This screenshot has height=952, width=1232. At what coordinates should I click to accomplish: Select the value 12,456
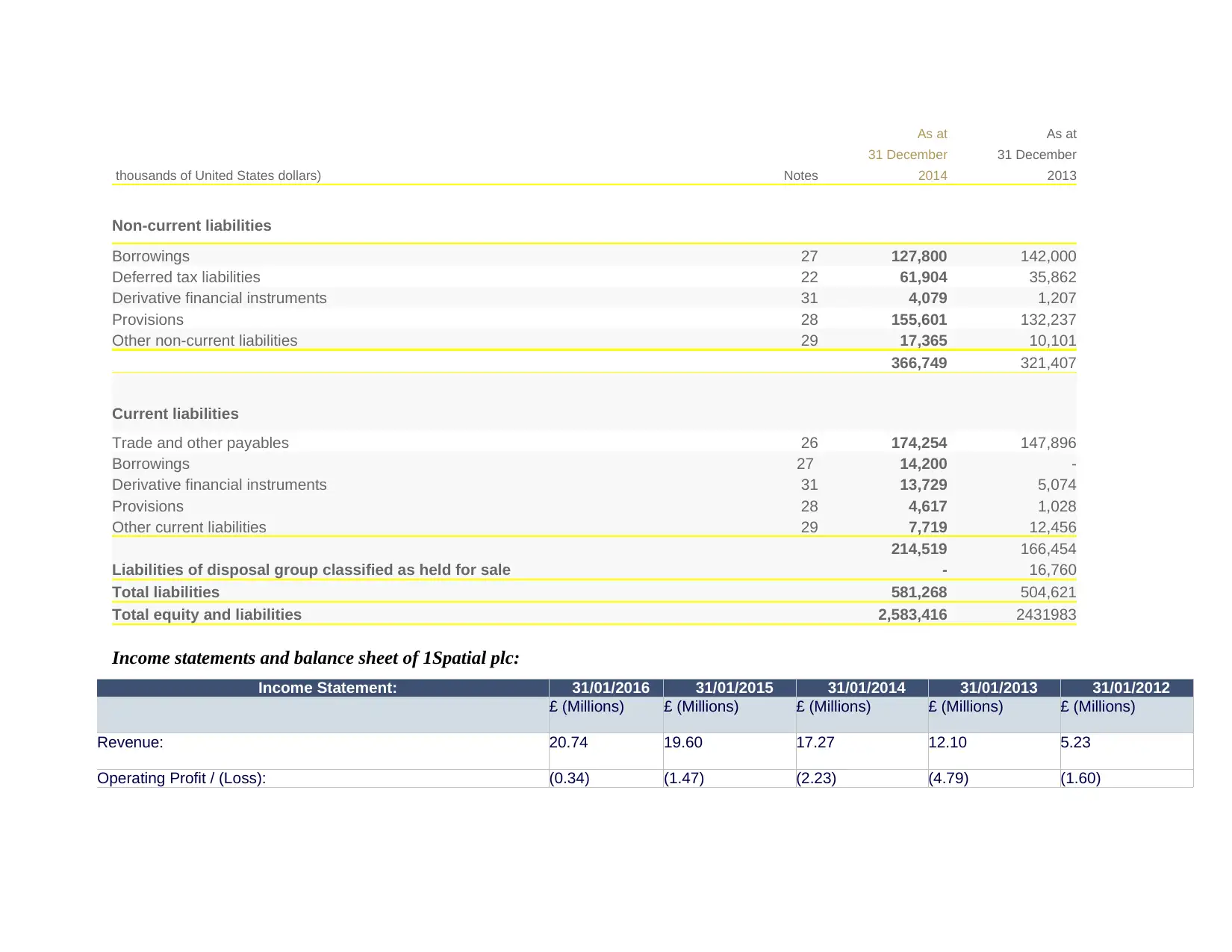click(1053, 527)
